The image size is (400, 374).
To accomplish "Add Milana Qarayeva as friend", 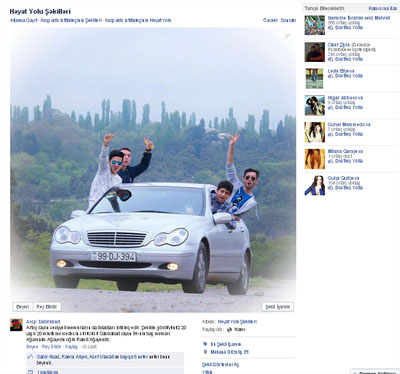I will (345, 161).
